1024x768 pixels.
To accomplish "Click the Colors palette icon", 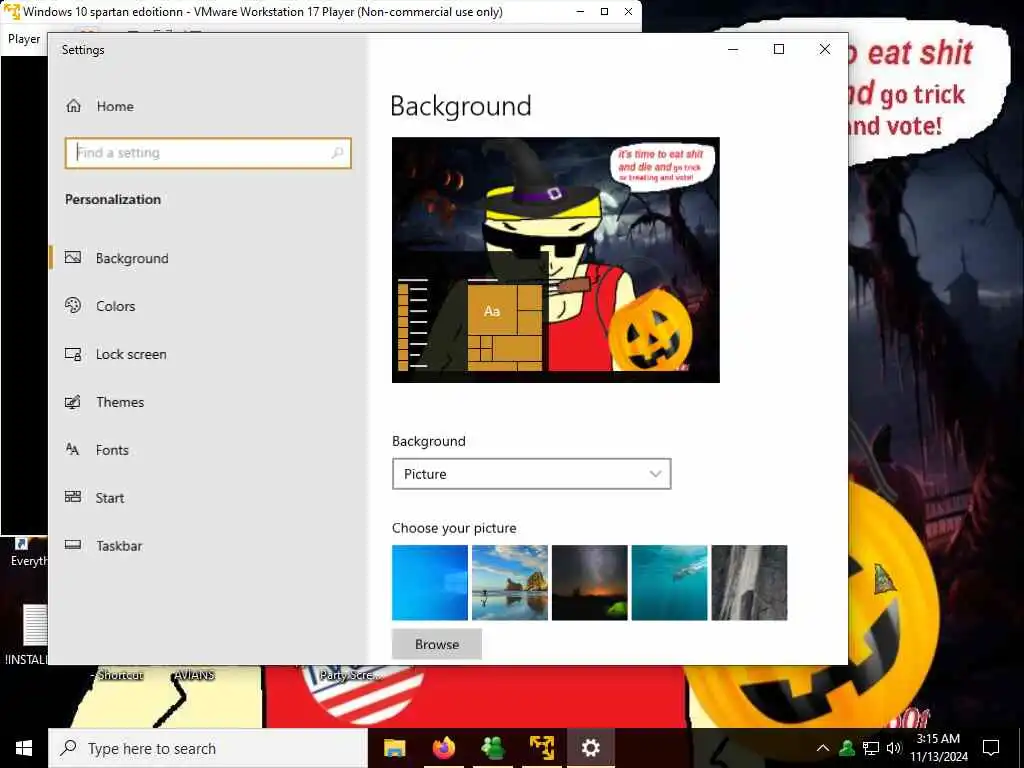I will coord(73,305).
